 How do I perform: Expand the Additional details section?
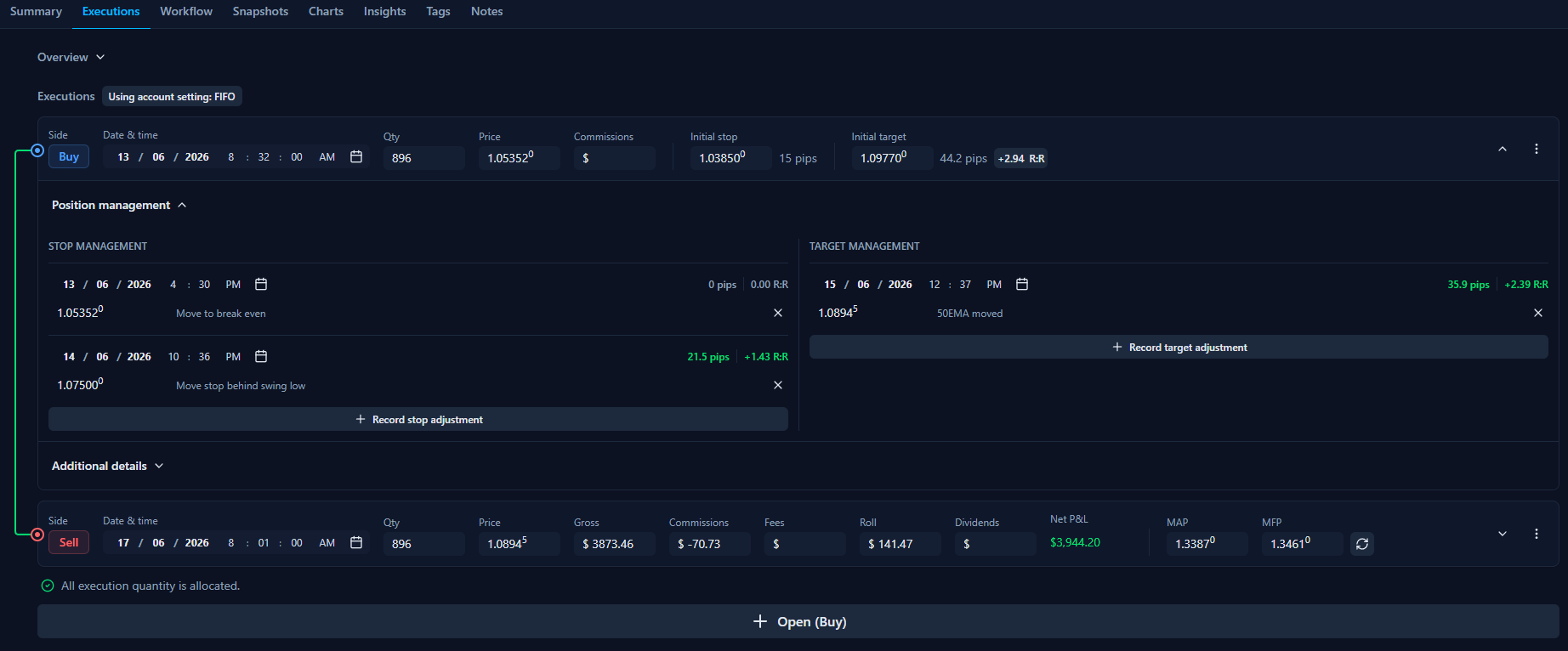click(108, 466)
